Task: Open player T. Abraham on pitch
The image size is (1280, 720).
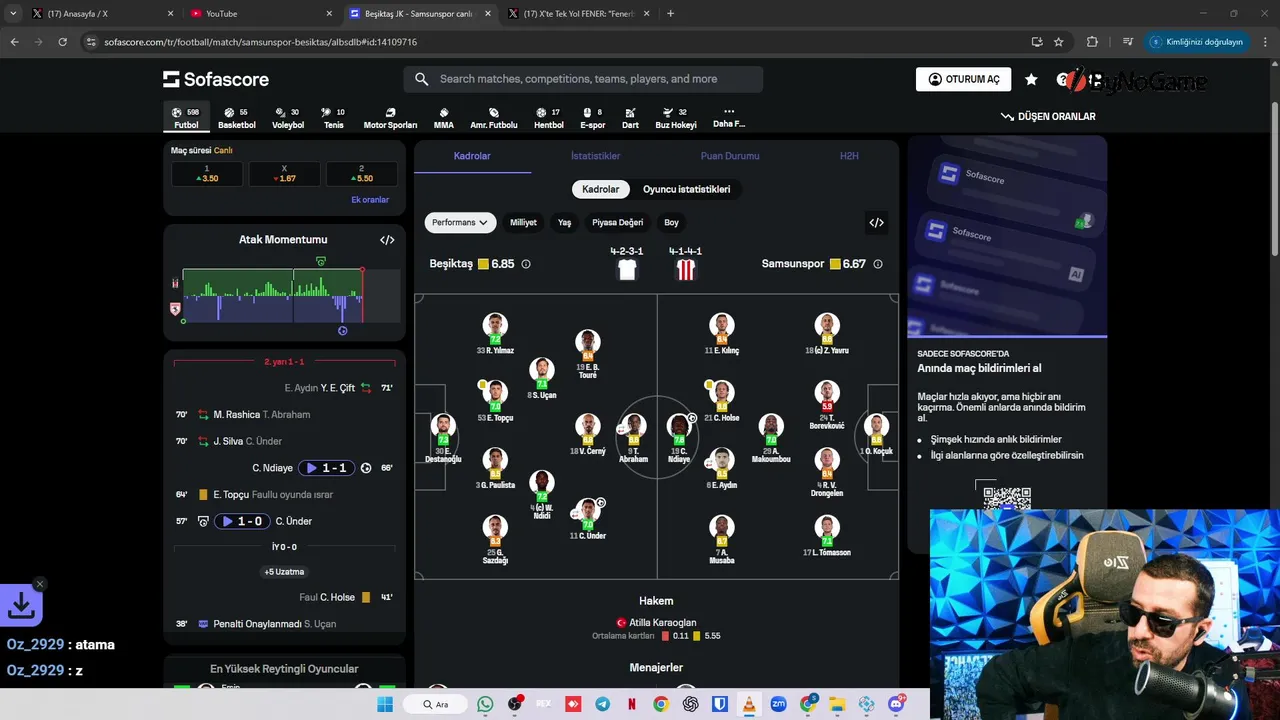Action: point(633,437)
